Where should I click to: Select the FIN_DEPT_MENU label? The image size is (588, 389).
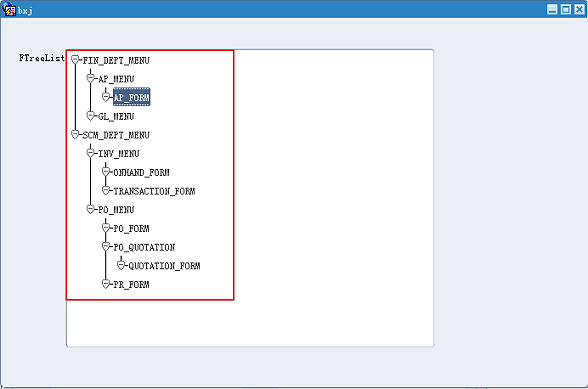coord(116,60)
